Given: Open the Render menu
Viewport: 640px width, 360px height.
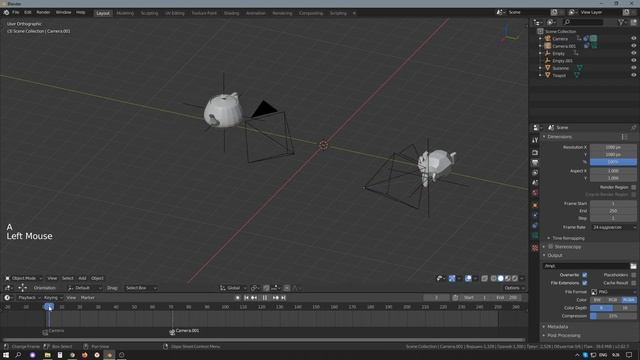Looking at the screenshot, I should click(x=43, y=13).
